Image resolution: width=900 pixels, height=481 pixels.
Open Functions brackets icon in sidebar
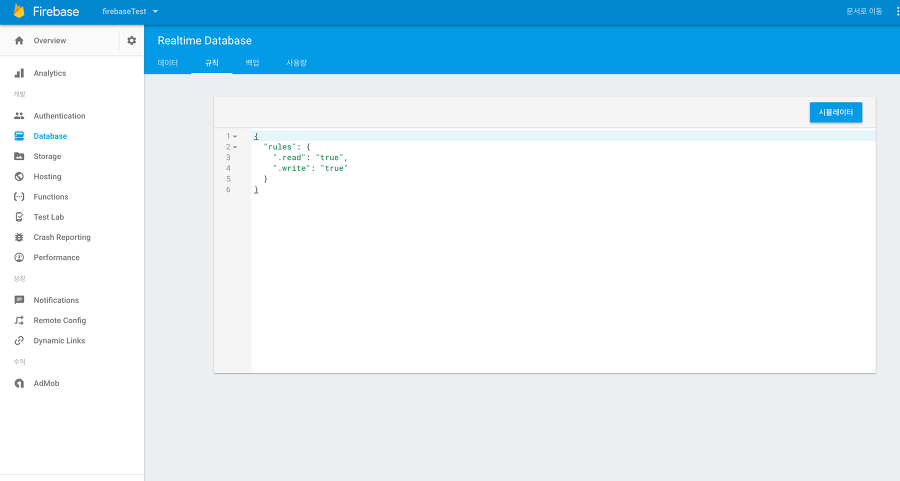tap(19, 196)
